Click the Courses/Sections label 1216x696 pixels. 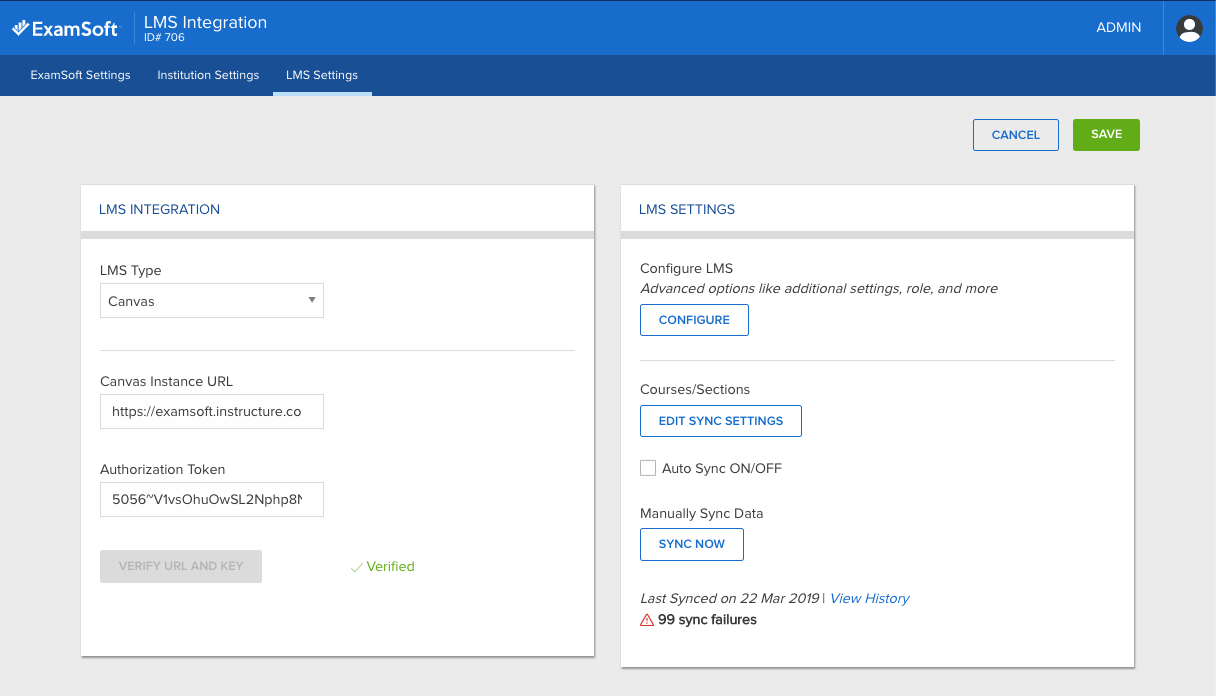pyautogui.click(x=695, y=390)
